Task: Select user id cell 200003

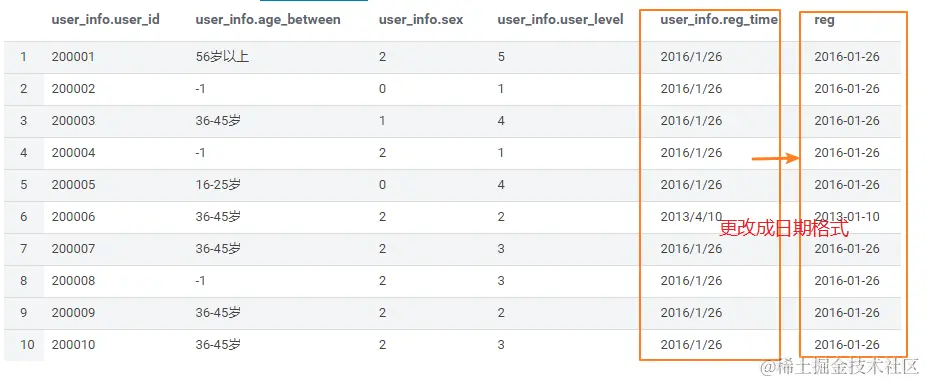Action: click(73, 120)
